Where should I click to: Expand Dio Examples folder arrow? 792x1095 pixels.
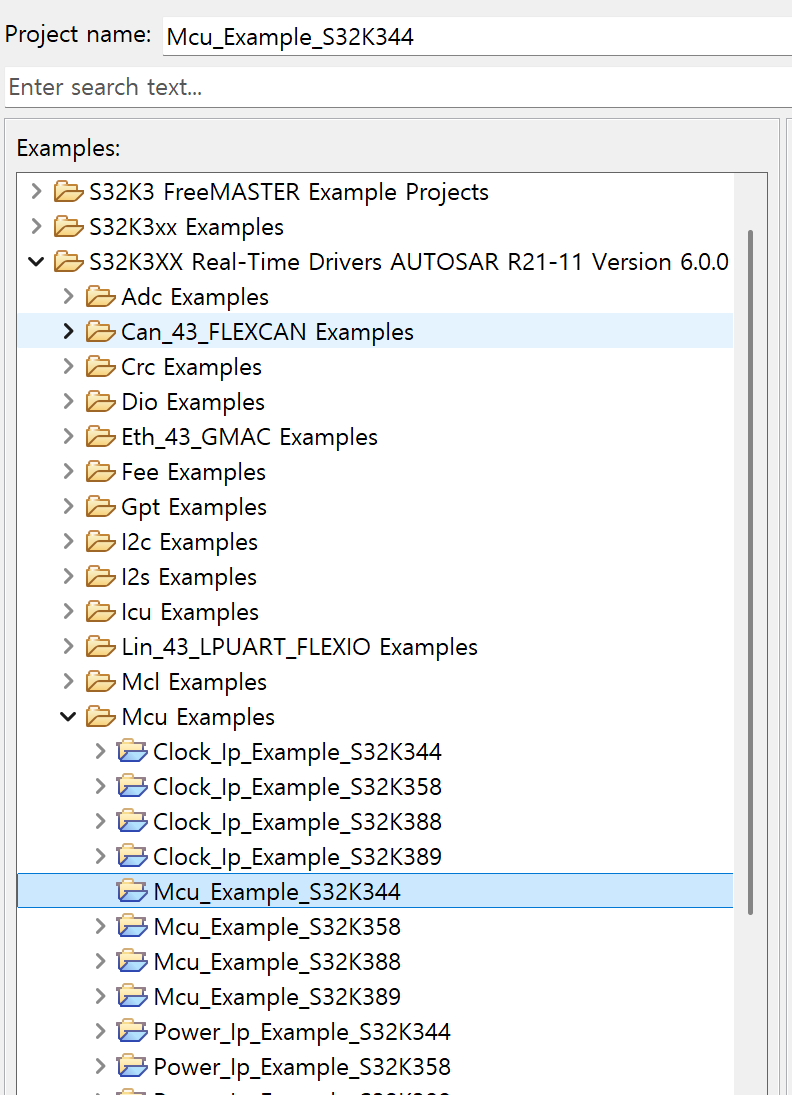click(x=68, y=402)
